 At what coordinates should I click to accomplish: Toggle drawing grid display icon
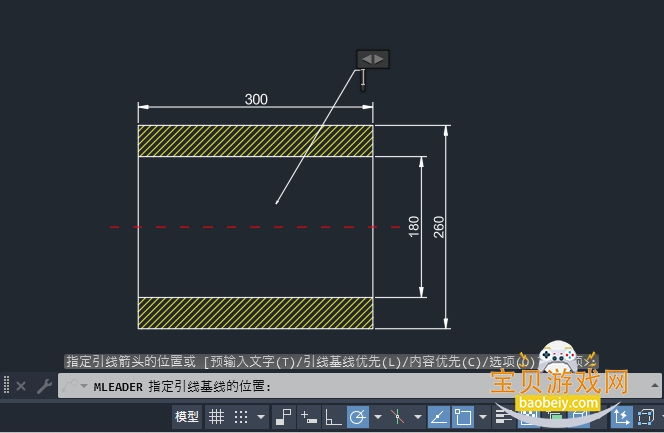click(216, 417)
